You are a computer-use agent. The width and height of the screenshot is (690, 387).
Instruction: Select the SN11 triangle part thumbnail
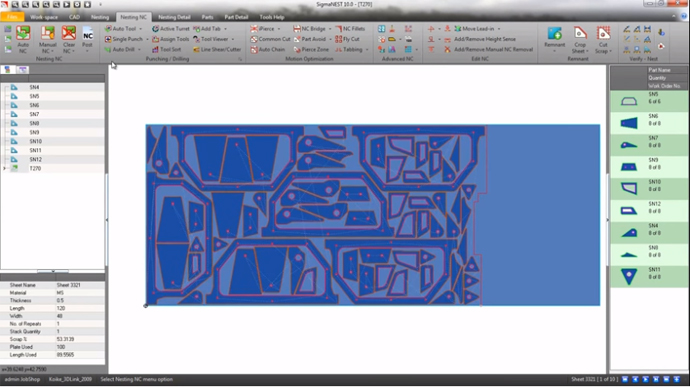click(629, 276)
